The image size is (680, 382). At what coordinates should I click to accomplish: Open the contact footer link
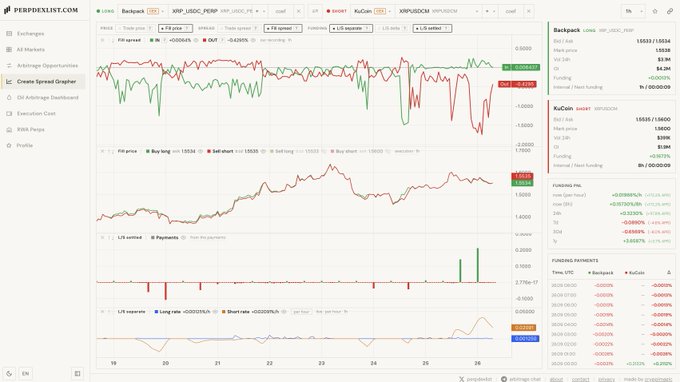click(x=580, y=379)
